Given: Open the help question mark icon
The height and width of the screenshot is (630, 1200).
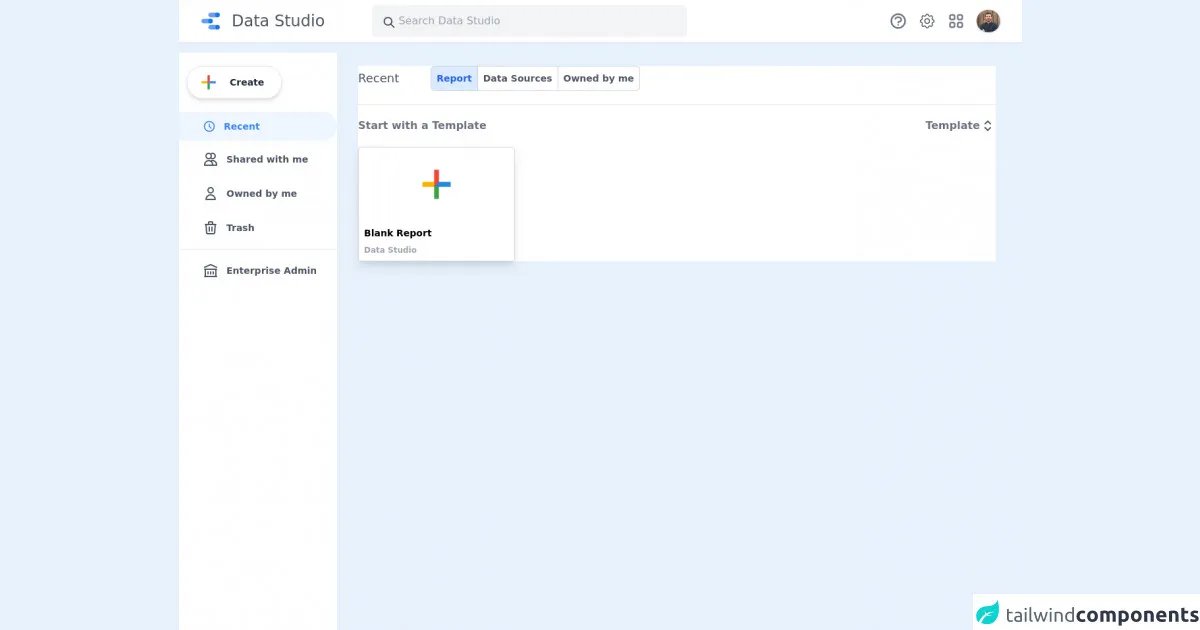Looking at the screenshot, I should click(898, 21).
